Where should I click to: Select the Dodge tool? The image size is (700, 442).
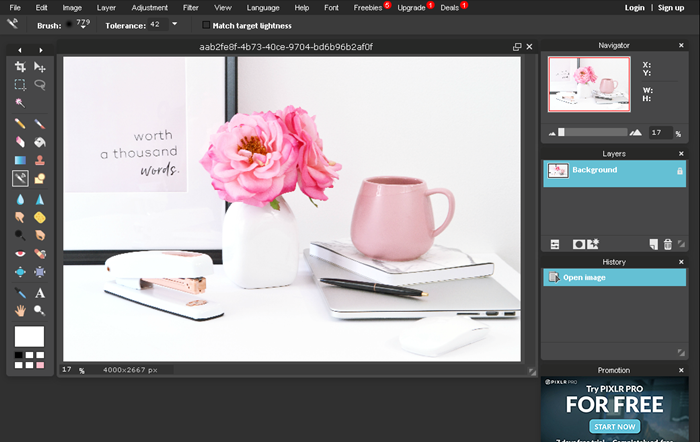coord(20,235)
